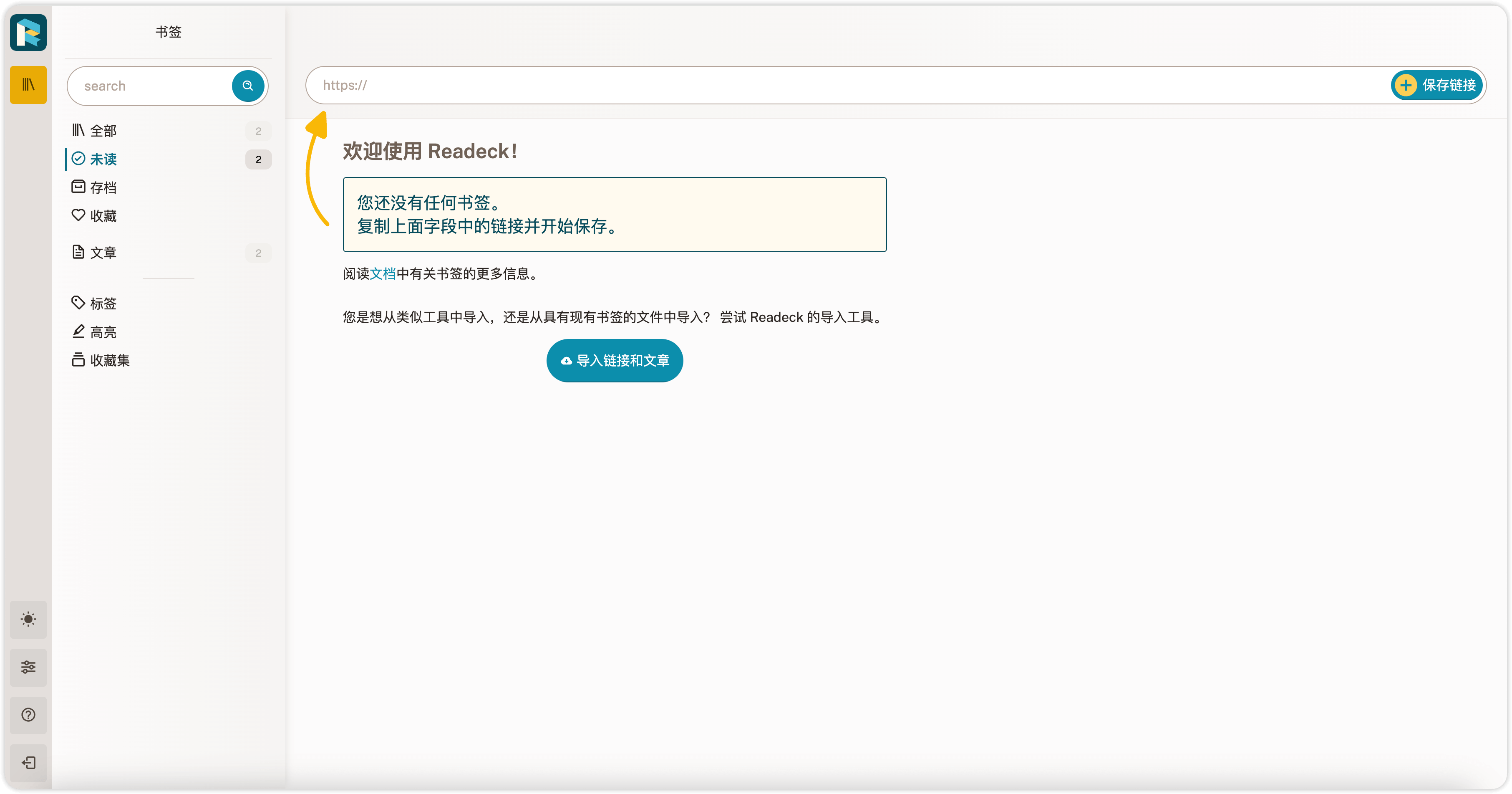Screen dimensions: 1512x794
Task: Select the 未读 filter
Action: (x=169, y=159)
